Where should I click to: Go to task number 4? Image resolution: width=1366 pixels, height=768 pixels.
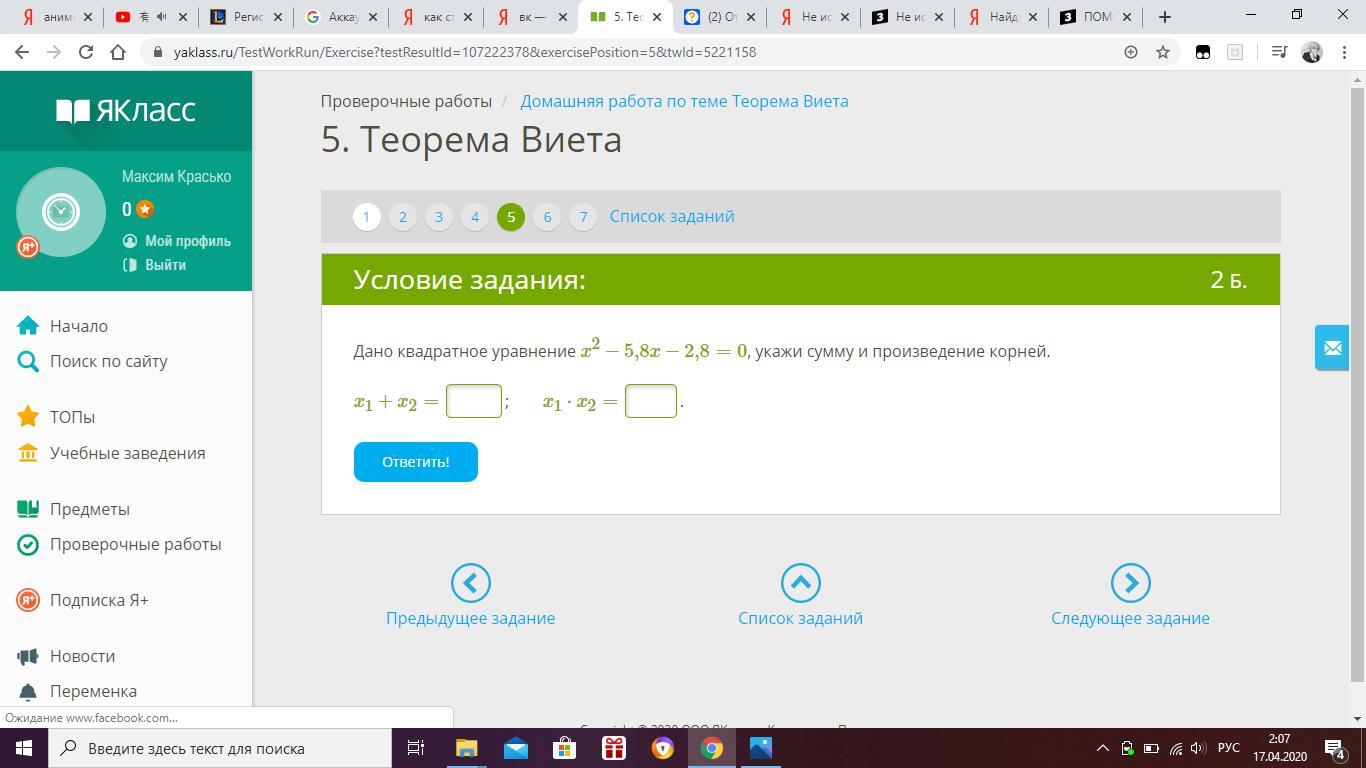(474, 216)
